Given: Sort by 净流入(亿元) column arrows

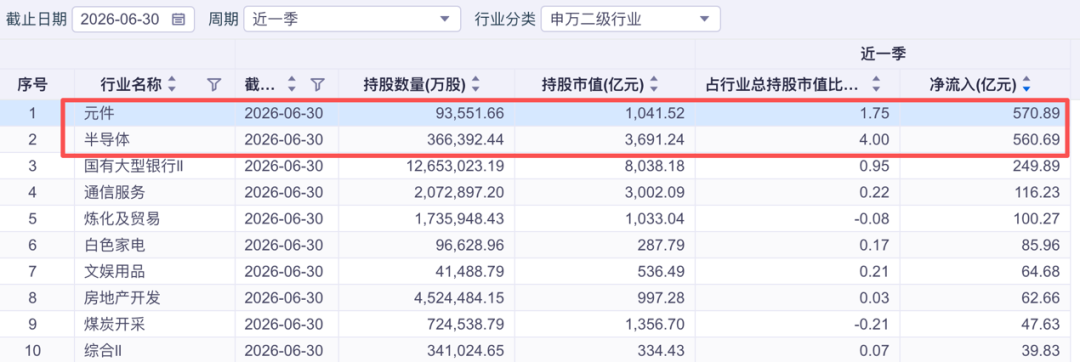Looking at the screenshot, I should (x=1027, y=85).
